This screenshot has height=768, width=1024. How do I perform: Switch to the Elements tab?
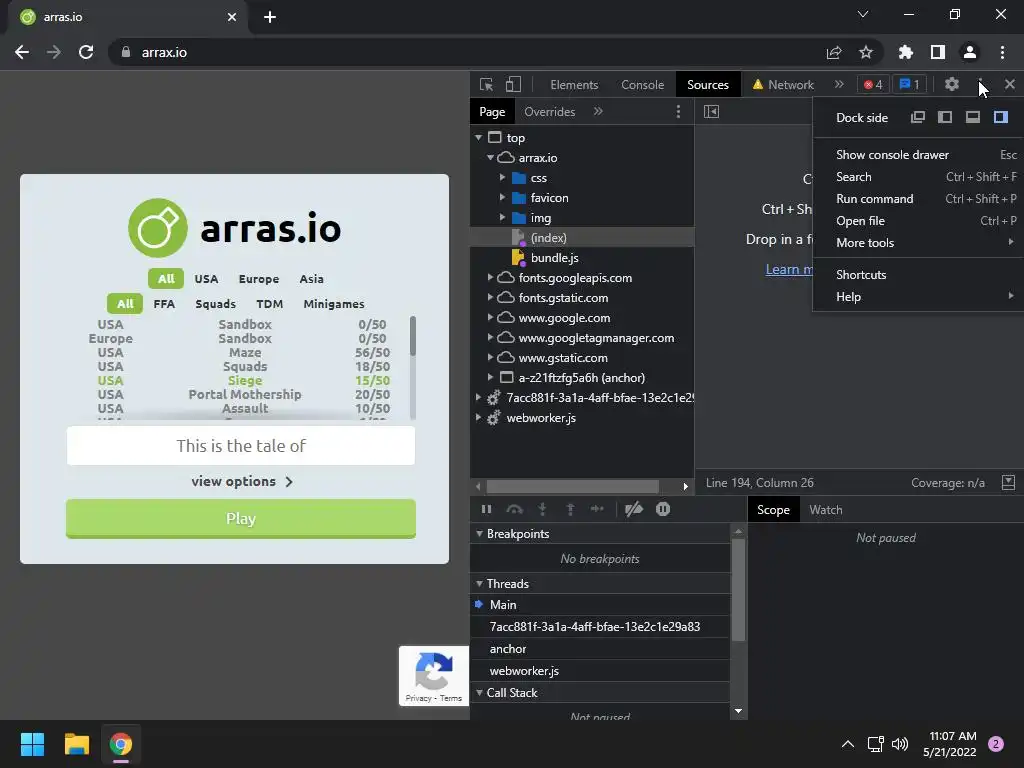574,85
